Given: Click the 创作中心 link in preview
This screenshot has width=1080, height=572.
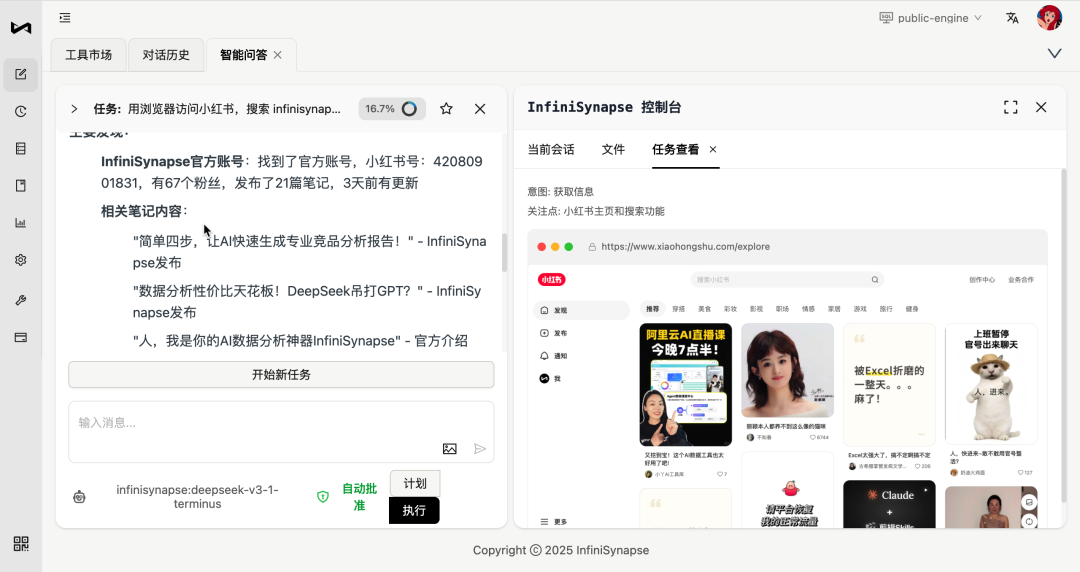Looking at the screenshot, I should click(982, 280).
